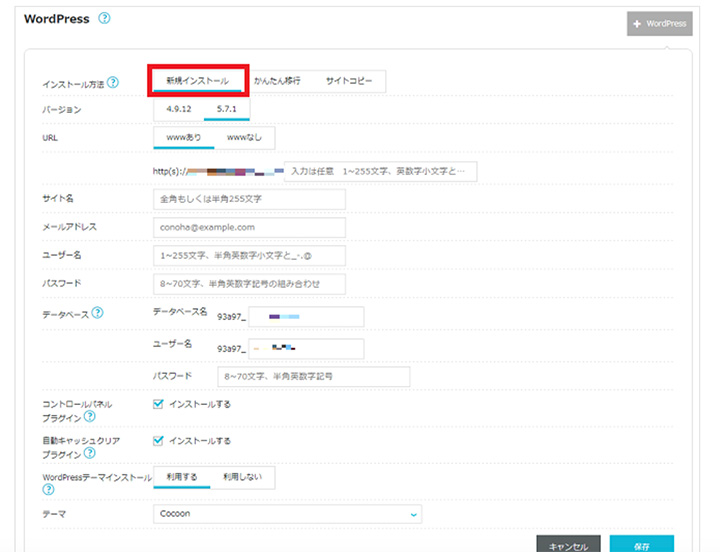The height and width of the screenshot is (552, 720).
Task: Click the ユーザー名 field below メールアドレス
Action: tap(249, 256)
